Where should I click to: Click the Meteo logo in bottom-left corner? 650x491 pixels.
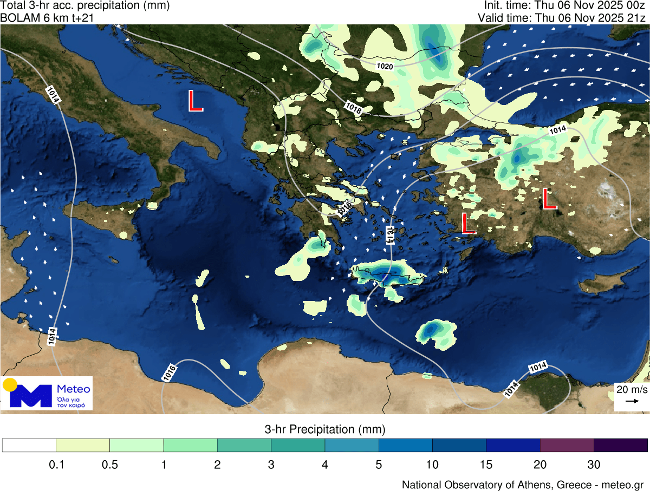[x=47, y=392]
